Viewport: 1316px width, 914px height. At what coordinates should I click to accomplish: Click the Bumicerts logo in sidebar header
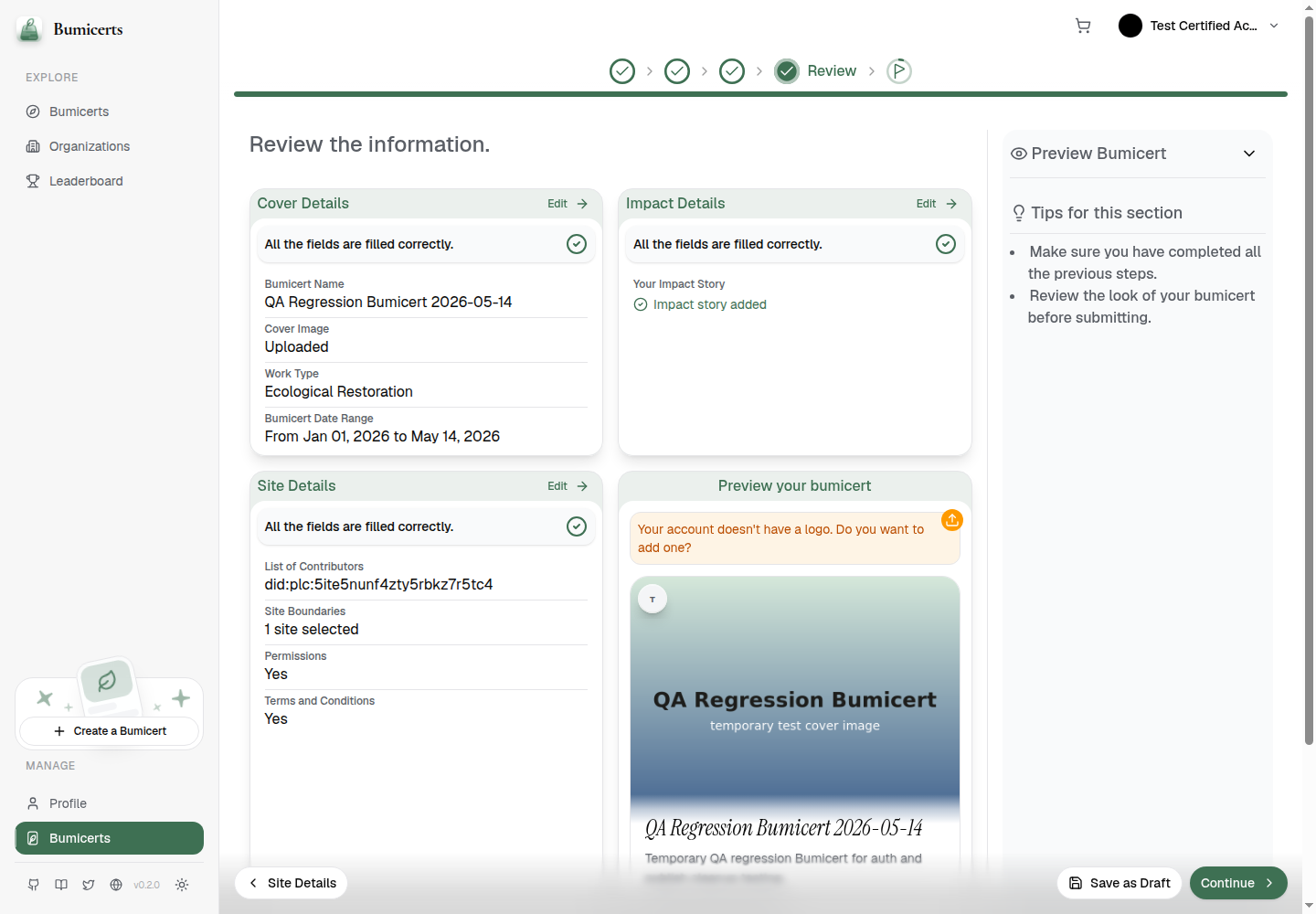point(70,29)
